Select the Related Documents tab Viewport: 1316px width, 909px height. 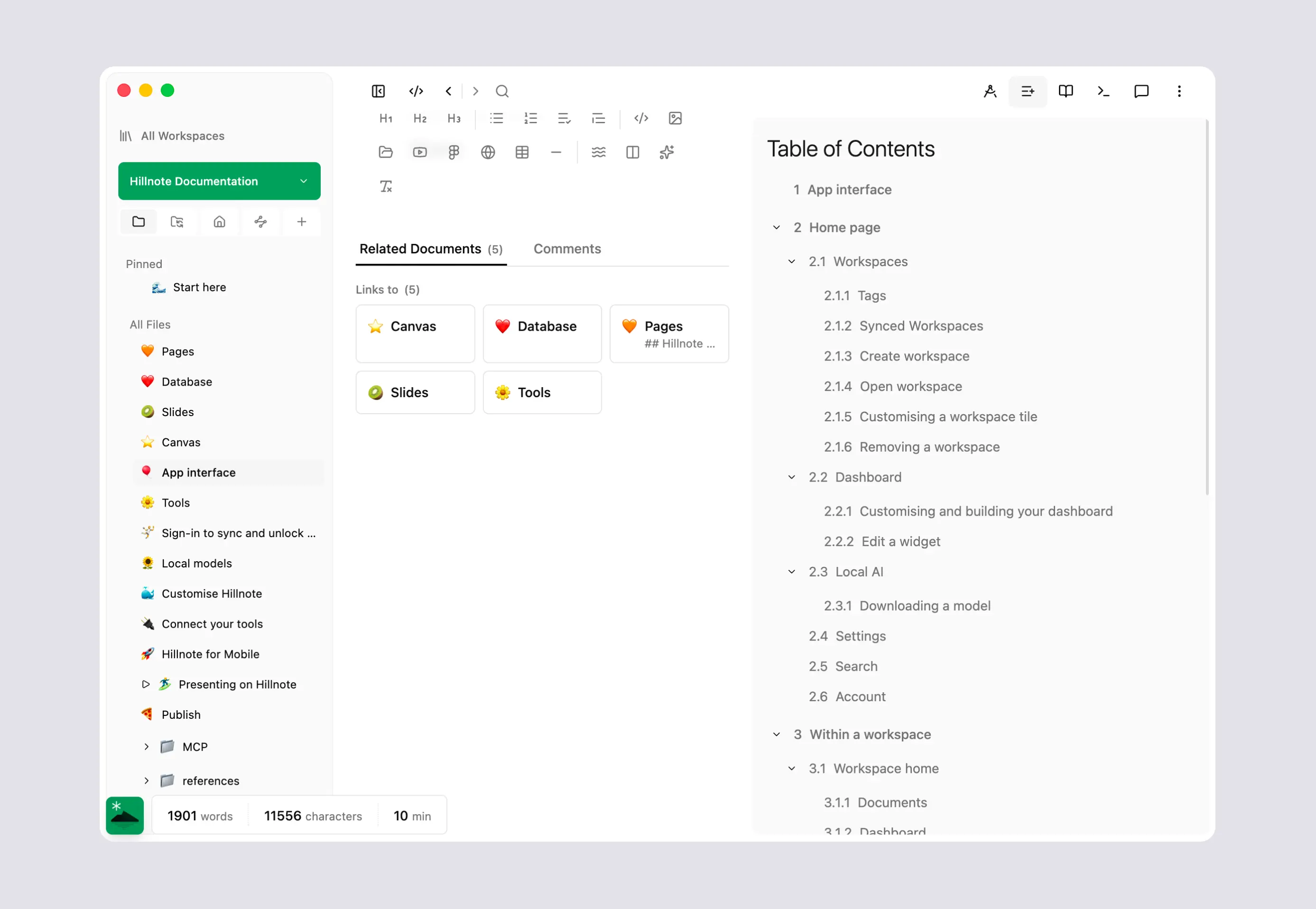431,249
